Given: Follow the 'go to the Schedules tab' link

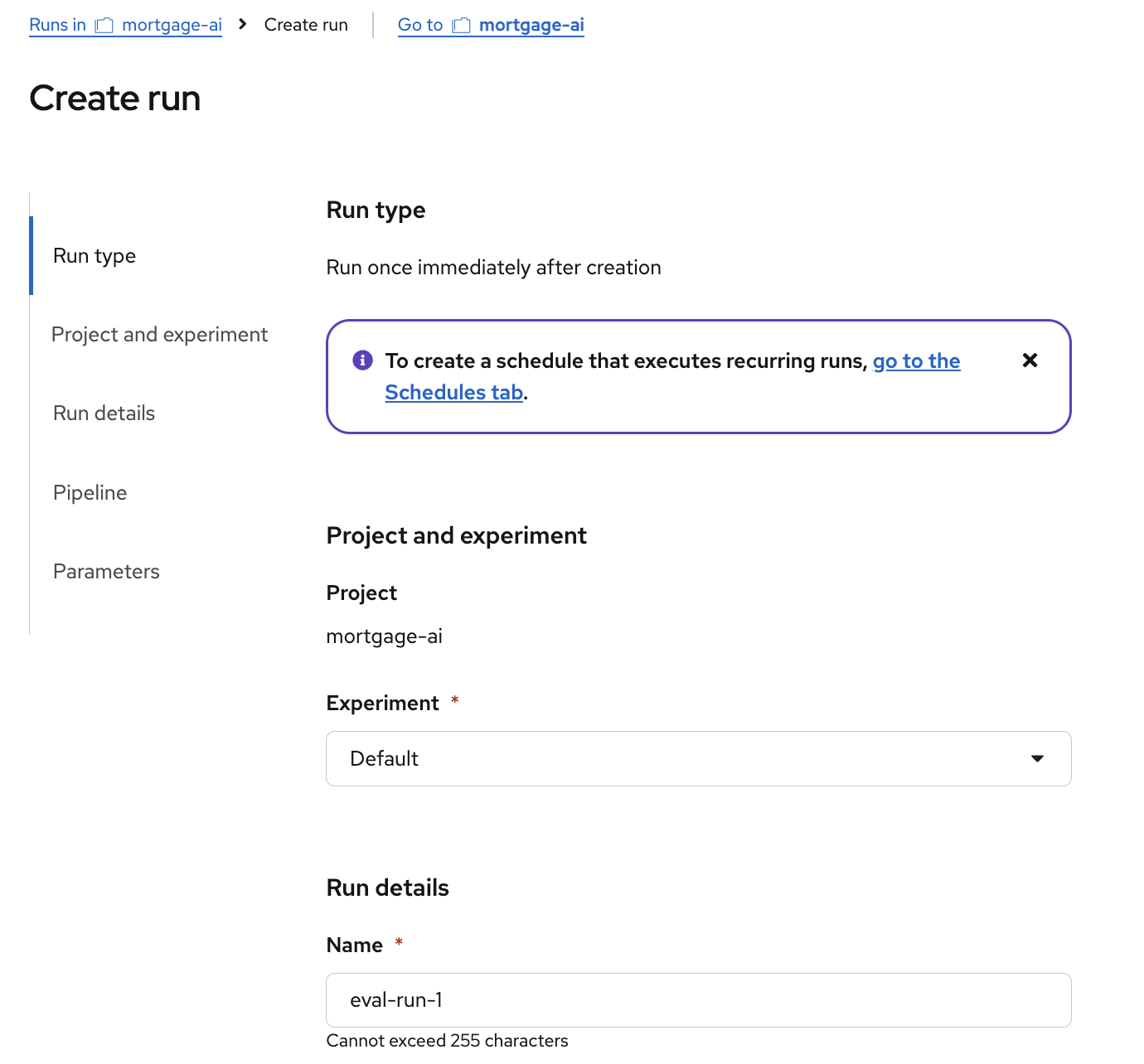Looking at the screenshot, I should (915, 361).
